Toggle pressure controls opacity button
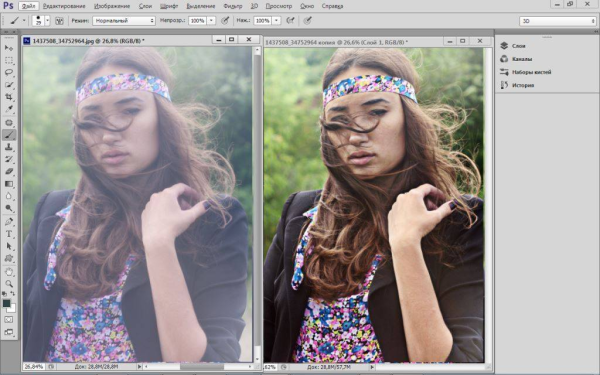 click(225, 21)
